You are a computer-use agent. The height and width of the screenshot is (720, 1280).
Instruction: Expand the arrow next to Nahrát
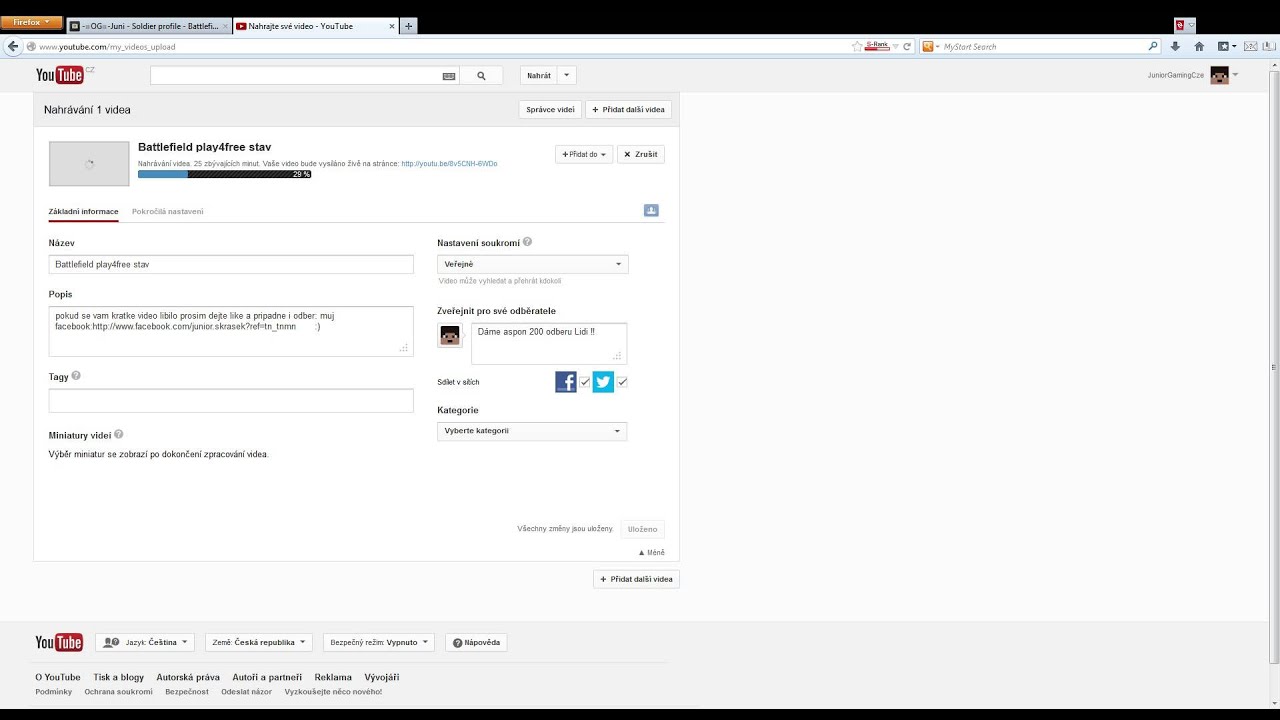click(x=567, y=75)
